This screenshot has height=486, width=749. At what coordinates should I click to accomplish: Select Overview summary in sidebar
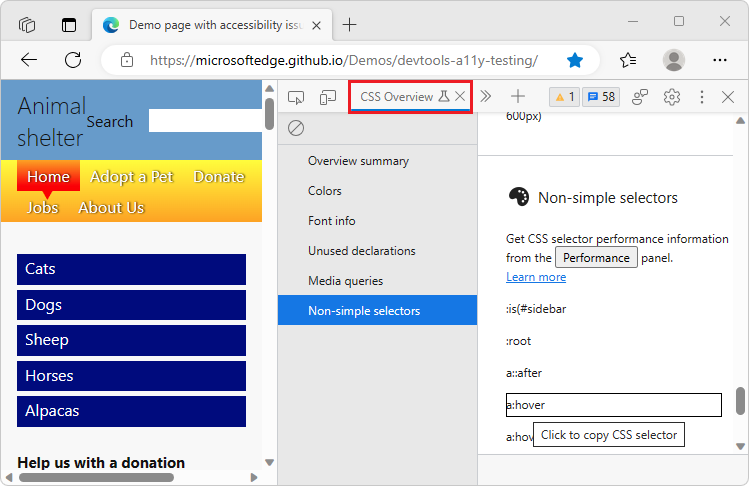tap(377, 161)
